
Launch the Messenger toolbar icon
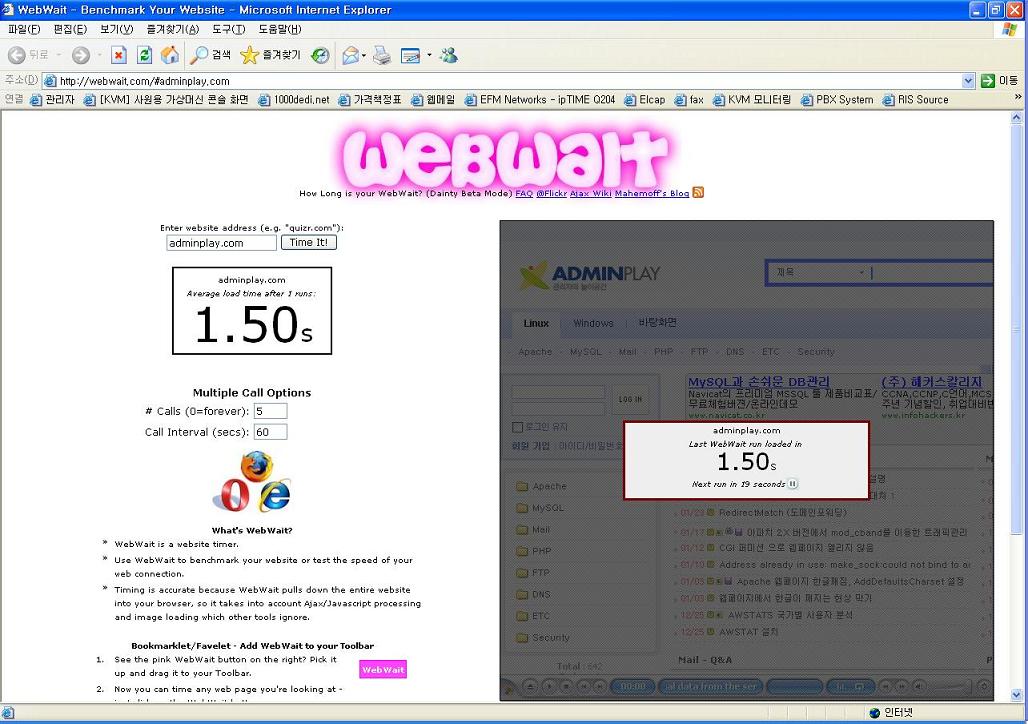[x=449, y=56]
